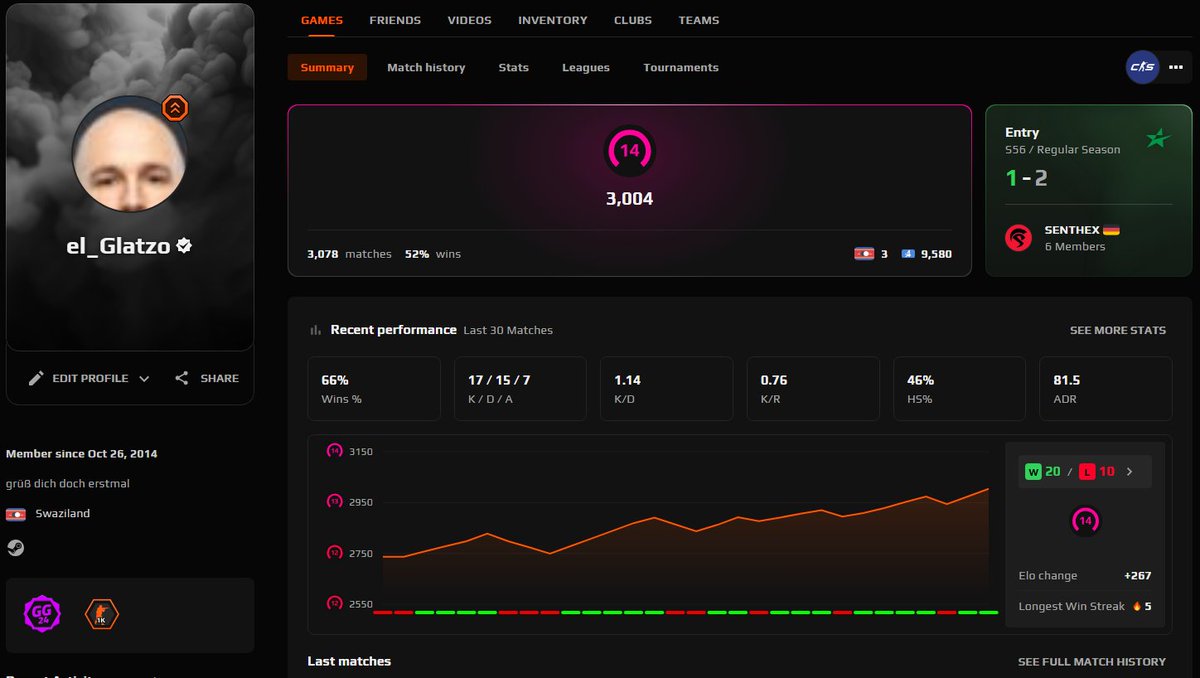The height and width of the screenshot is (678, 1200).
Task: Select the 1.14 K/D stat card
Action: [x=667, y=389]
